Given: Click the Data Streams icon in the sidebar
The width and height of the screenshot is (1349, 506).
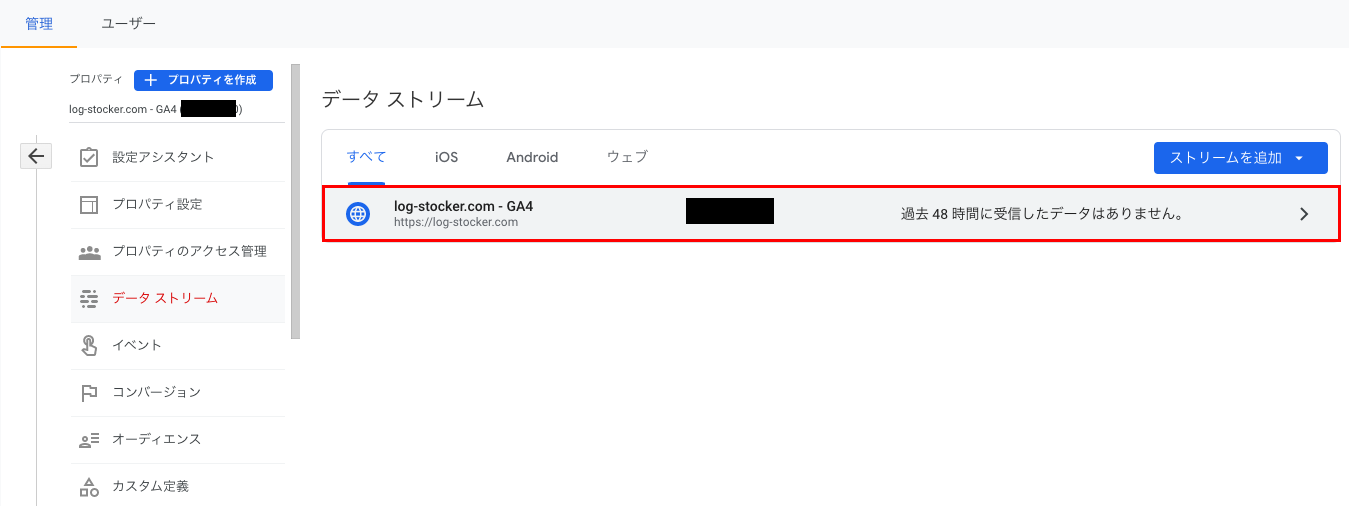Looking at the screenshot, I should point(89,298).
